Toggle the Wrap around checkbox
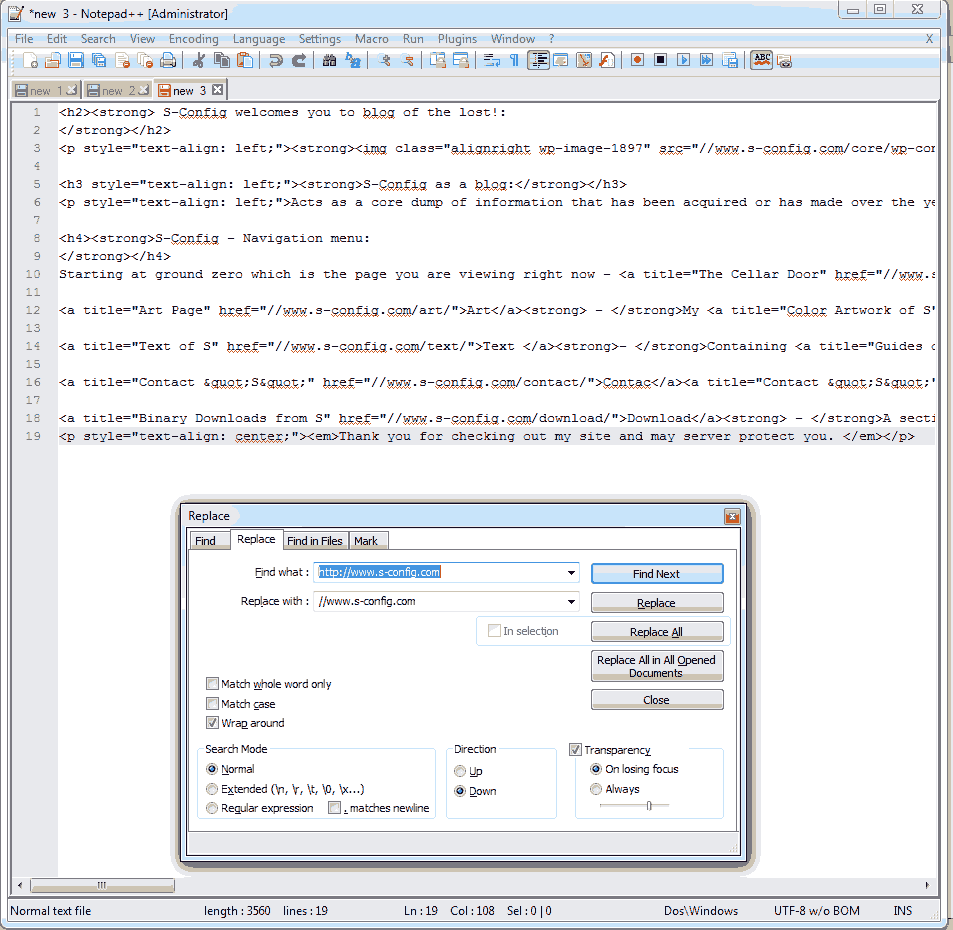The height and width of the screenshot is (930, 953). (212, 723)
